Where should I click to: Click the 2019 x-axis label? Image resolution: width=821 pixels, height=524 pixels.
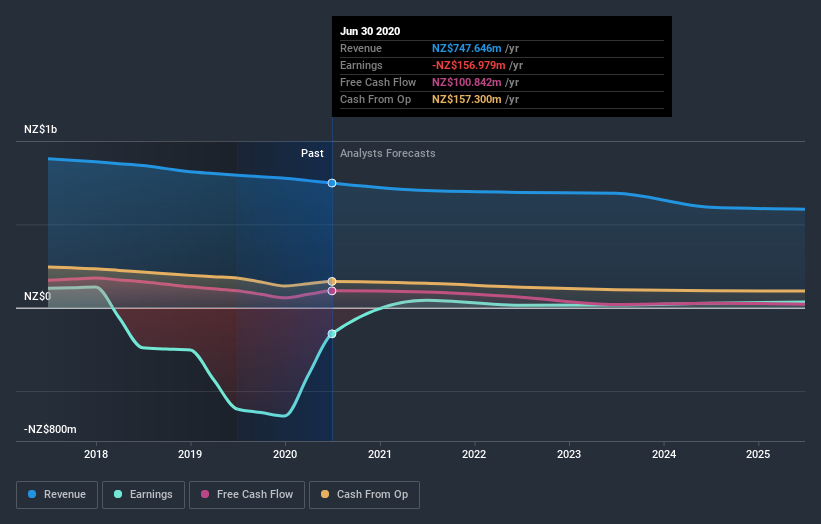click(190, 454)
